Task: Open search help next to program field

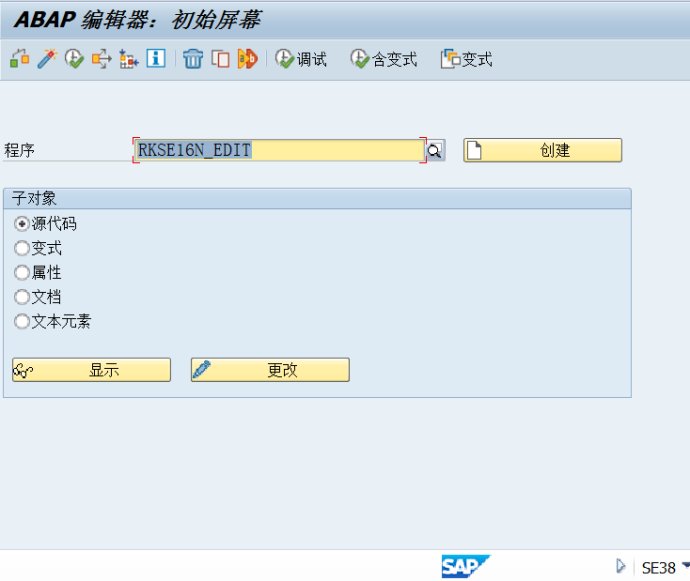Action: point(435,151)
